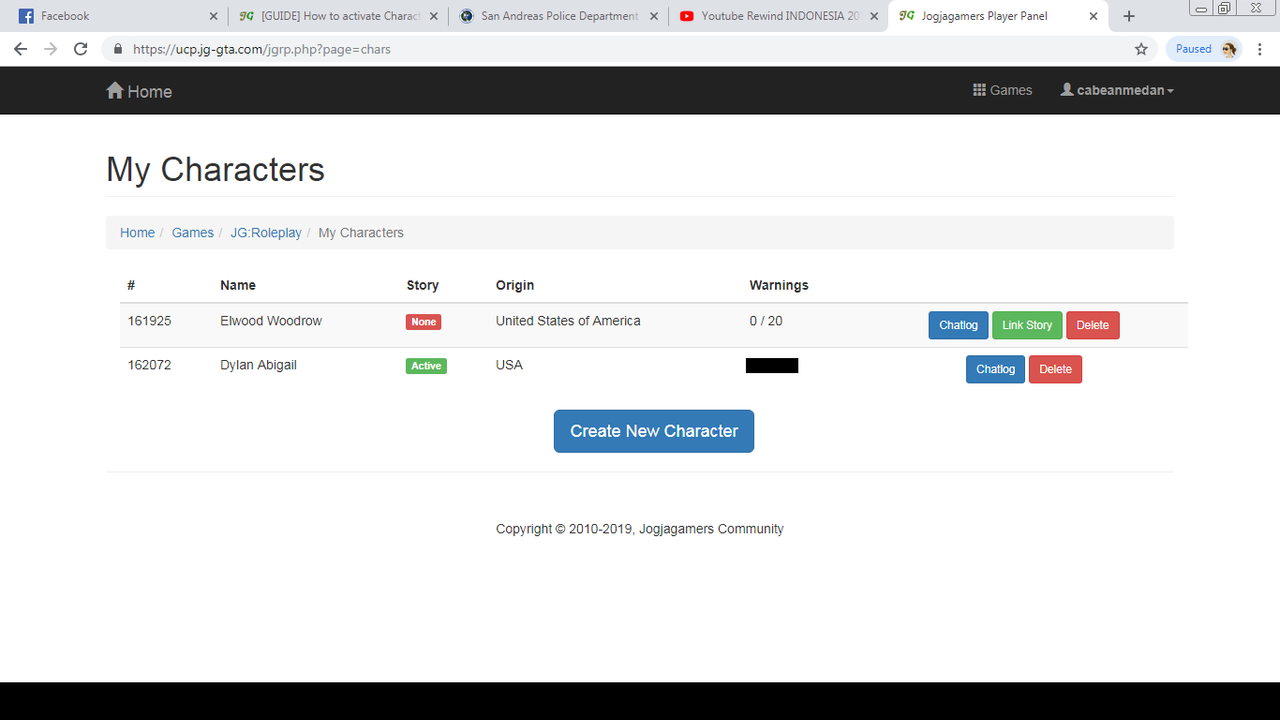Close the San Andreas Police Department tab

[653, 16]
